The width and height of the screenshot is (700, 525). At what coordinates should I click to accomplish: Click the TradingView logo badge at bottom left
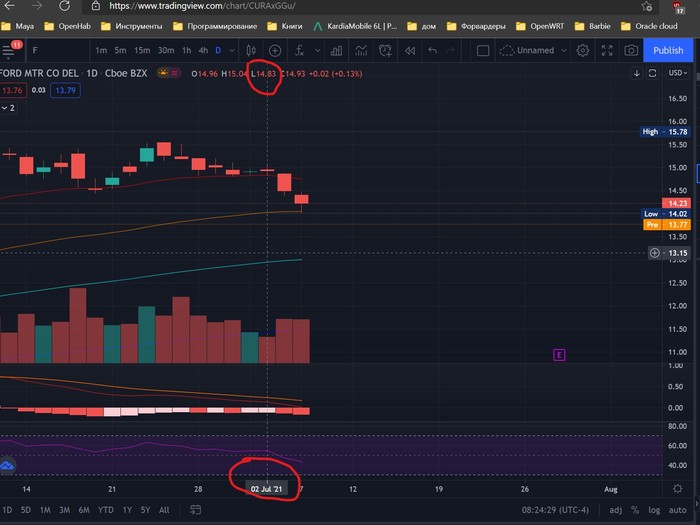pyautogui.click(x=7, y=466)
